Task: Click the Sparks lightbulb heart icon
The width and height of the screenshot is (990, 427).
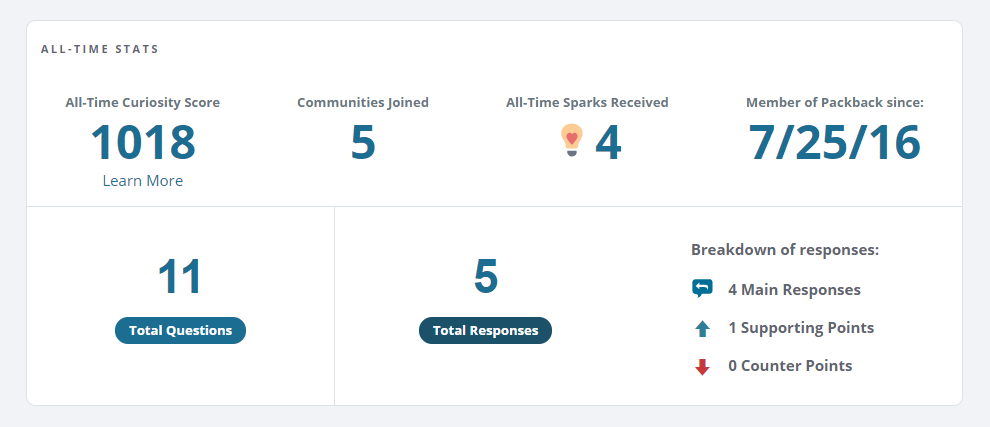Action: (x=571, y=141)
